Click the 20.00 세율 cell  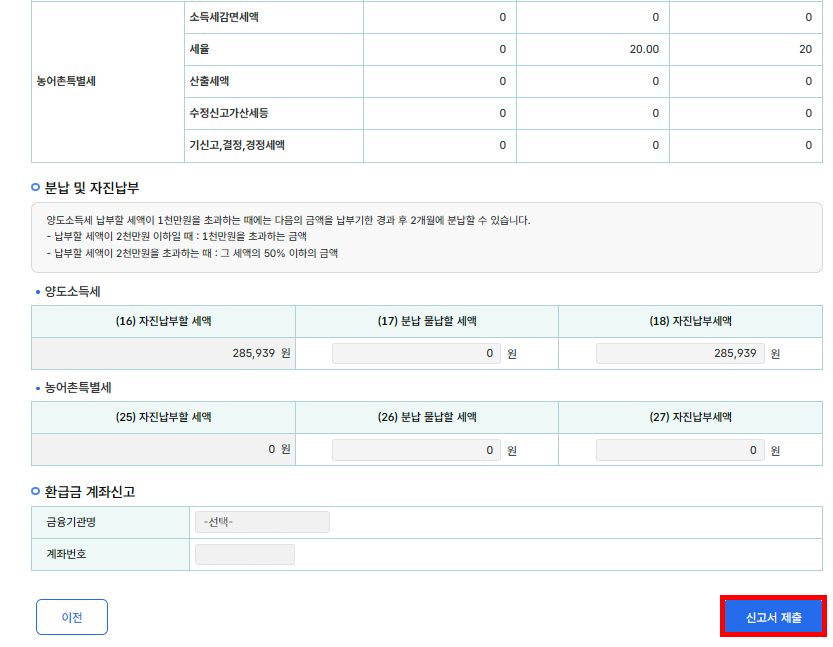[593, 49]
